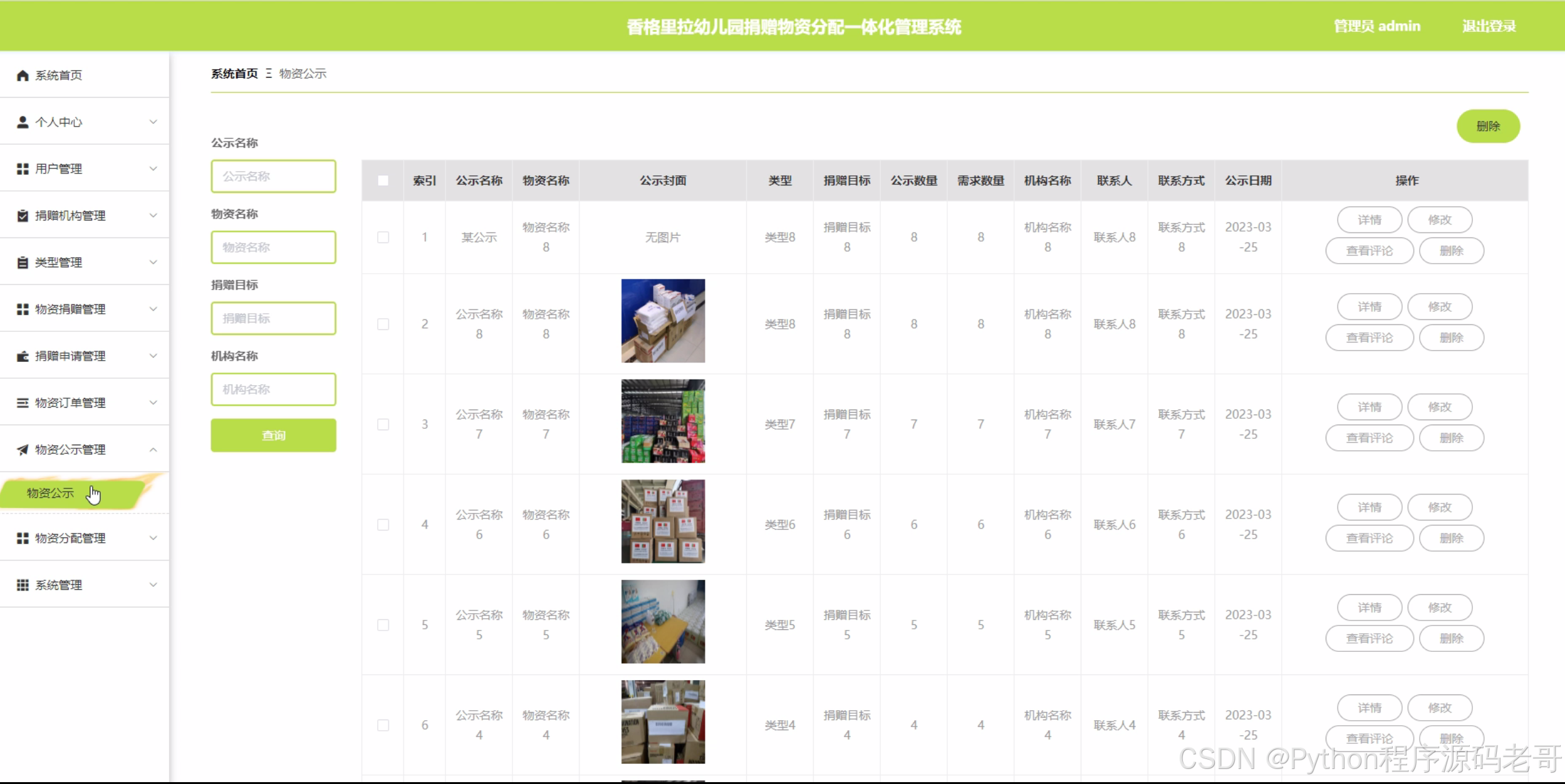Expand the 系统管理 menu chevron
The image size is (1565, 784).
tap(153, 585)
